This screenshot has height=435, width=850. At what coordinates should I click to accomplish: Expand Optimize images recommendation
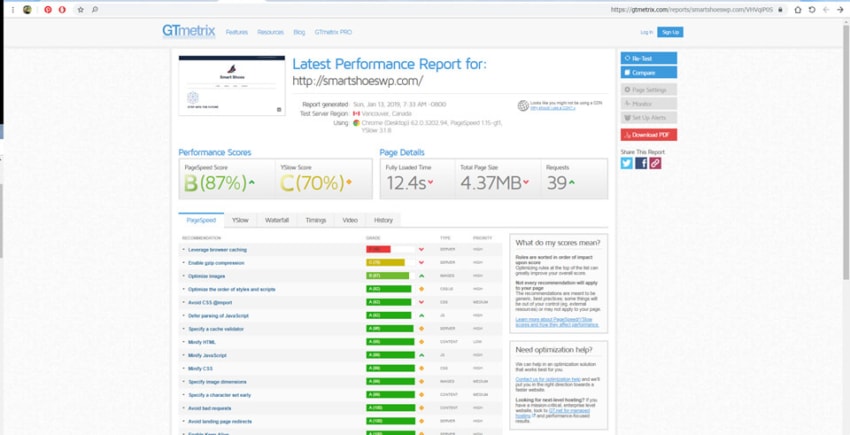(x=207, y=276)
